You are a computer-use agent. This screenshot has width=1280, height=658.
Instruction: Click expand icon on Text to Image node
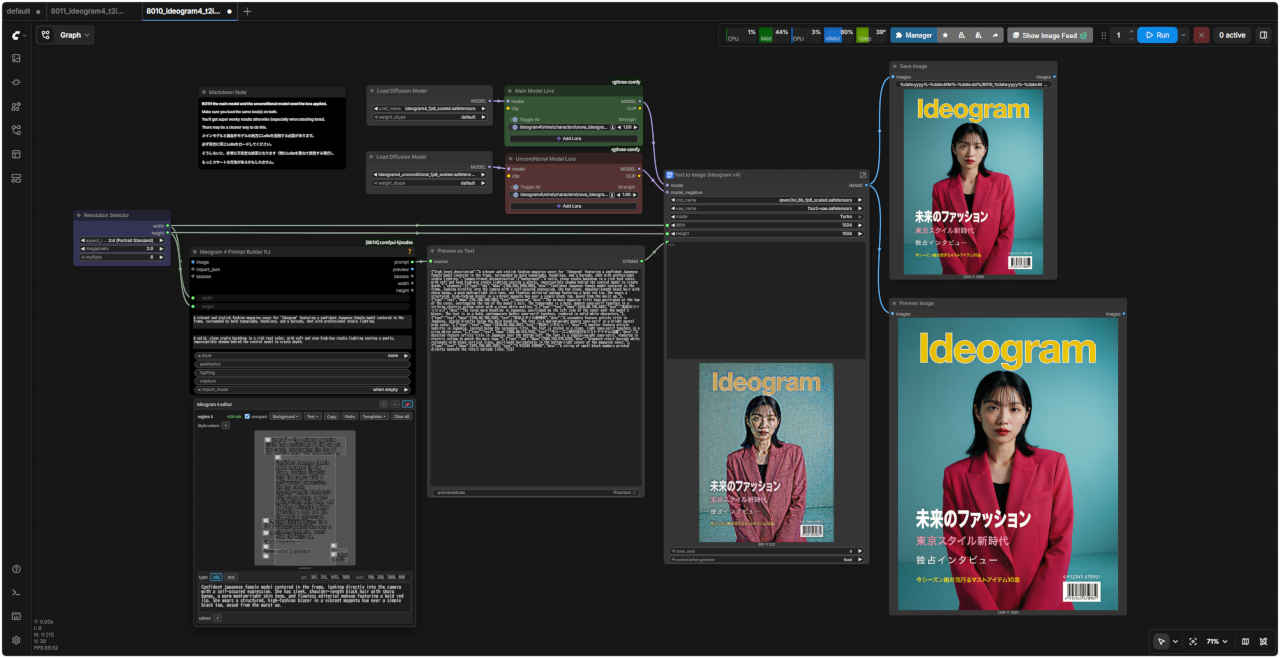[863, 175]
